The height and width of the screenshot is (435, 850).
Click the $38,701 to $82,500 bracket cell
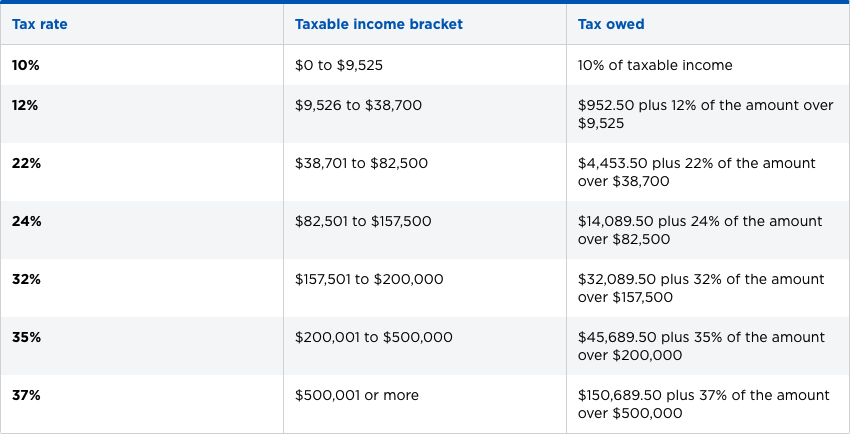point(360,163)
